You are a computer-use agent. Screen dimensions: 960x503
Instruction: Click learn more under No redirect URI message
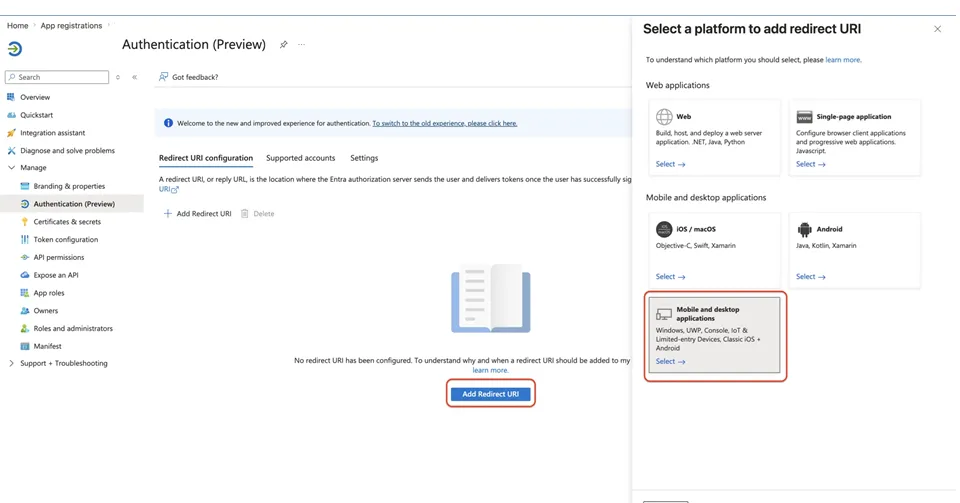(490, 370)
